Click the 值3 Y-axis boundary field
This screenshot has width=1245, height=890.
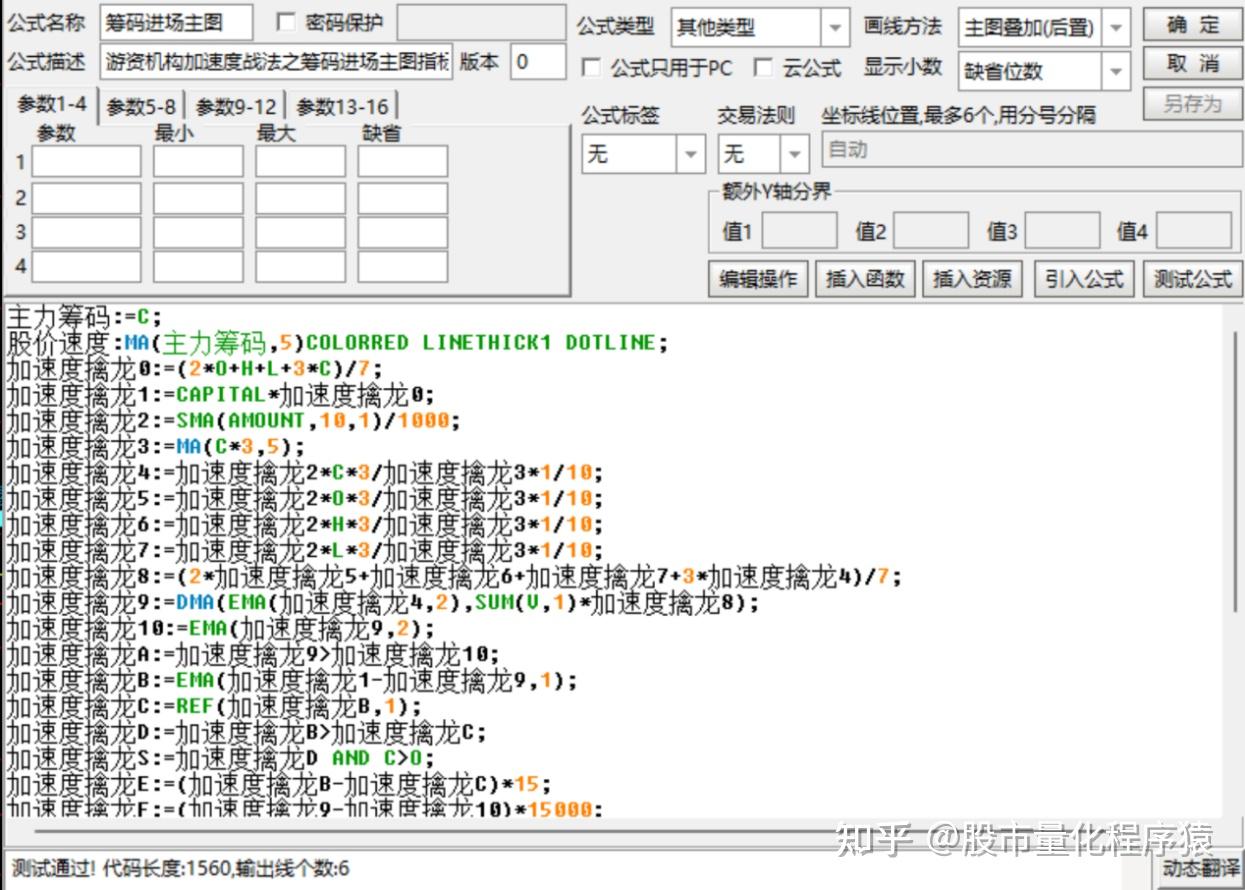click(1062, 231)
